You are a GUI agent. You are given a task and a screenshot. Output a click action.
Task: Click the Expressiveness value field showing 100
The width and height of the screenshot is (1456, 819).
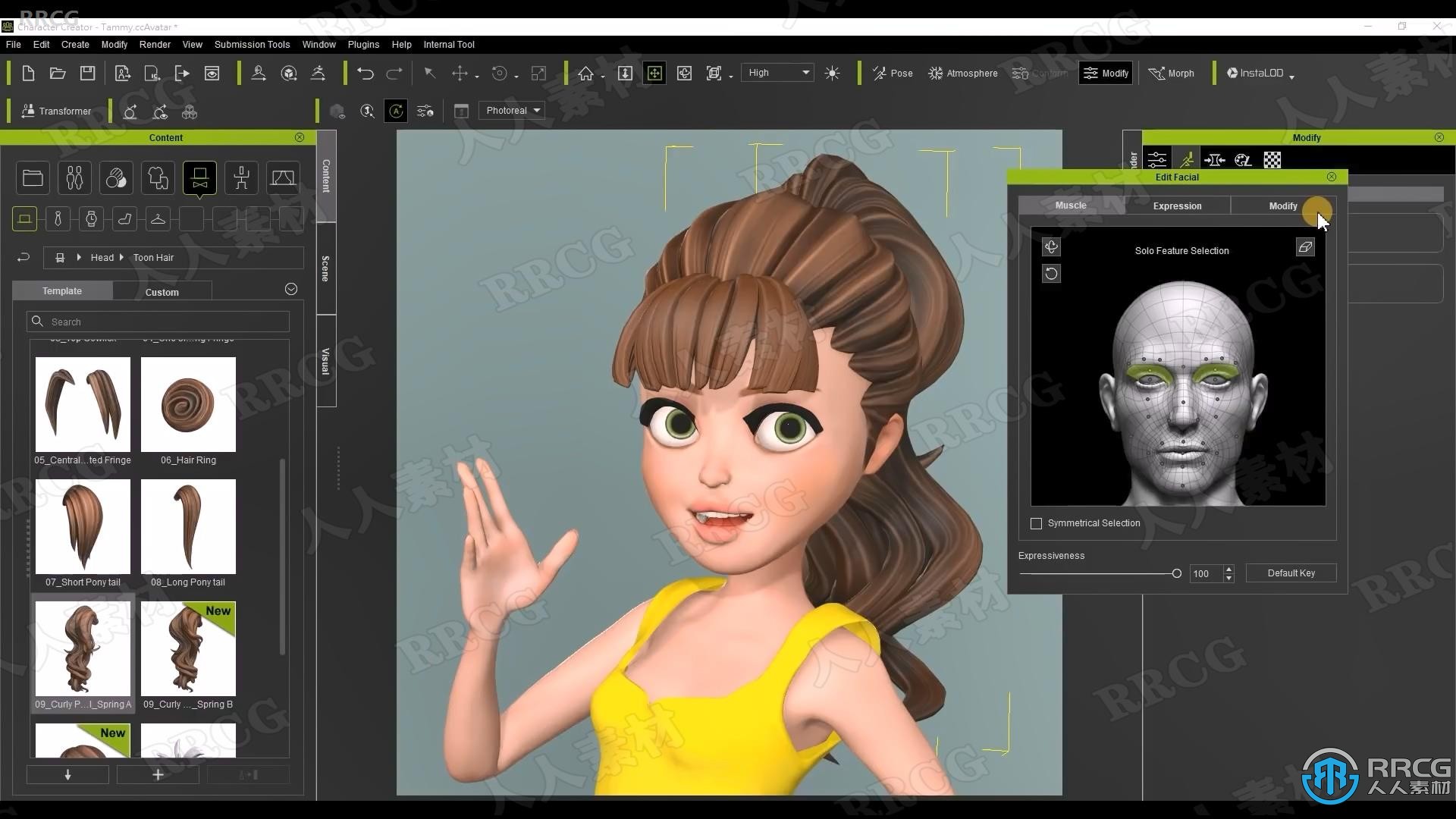point(1206,573)
